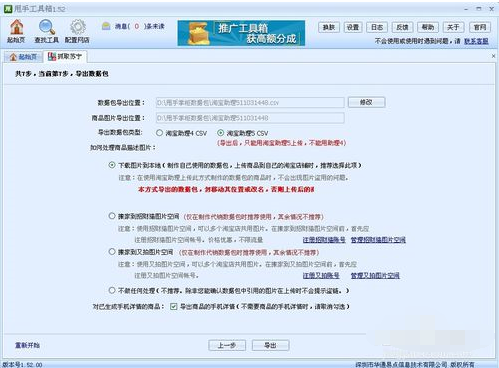The image size is (499, 368).
Task: Click the version number in status bar
Action: click(22, 365)
